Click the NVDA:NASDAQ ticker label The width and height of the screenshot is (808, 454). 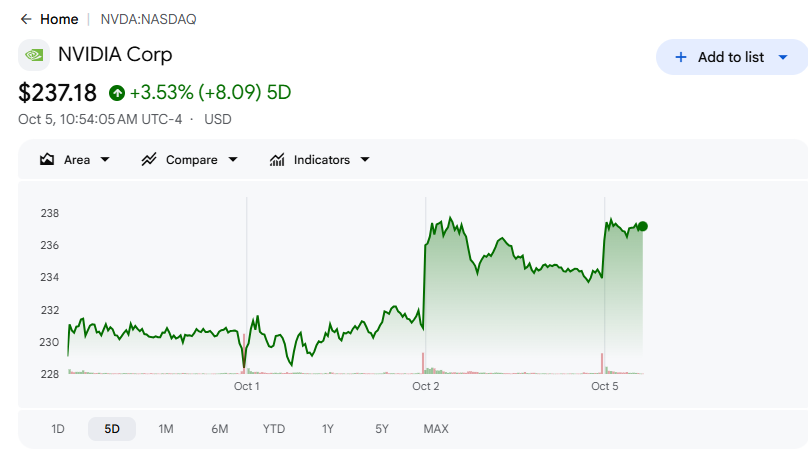148,20
